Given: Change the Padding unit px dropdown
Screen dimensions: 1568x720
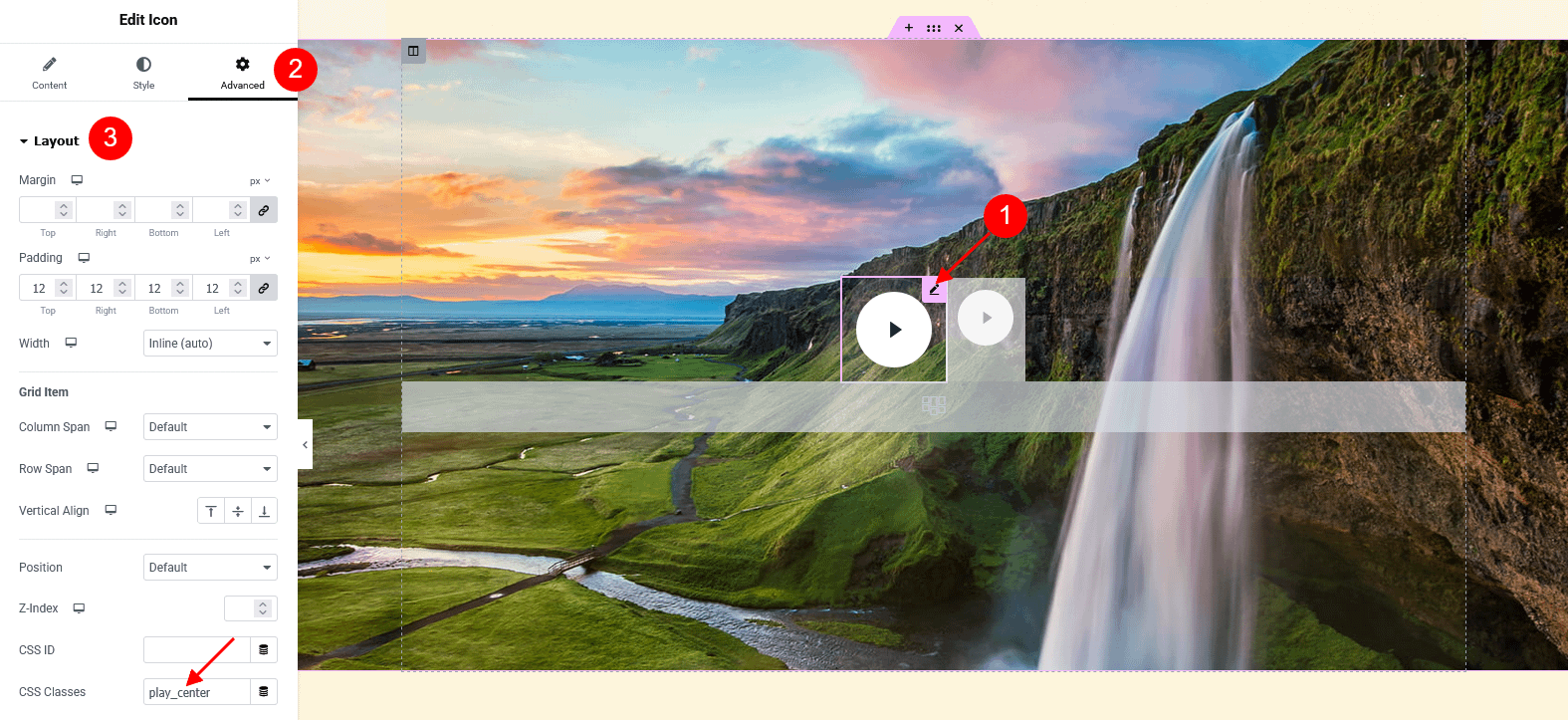Looking at the screenshot, I should tap(260, 259).
